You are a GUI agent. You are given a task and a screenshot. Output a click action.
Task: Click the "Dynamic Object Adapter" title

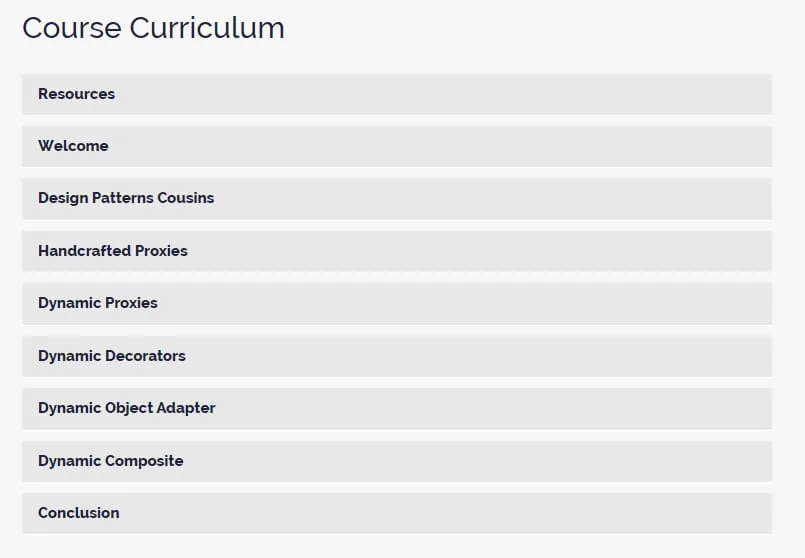[x=127, y=408]
